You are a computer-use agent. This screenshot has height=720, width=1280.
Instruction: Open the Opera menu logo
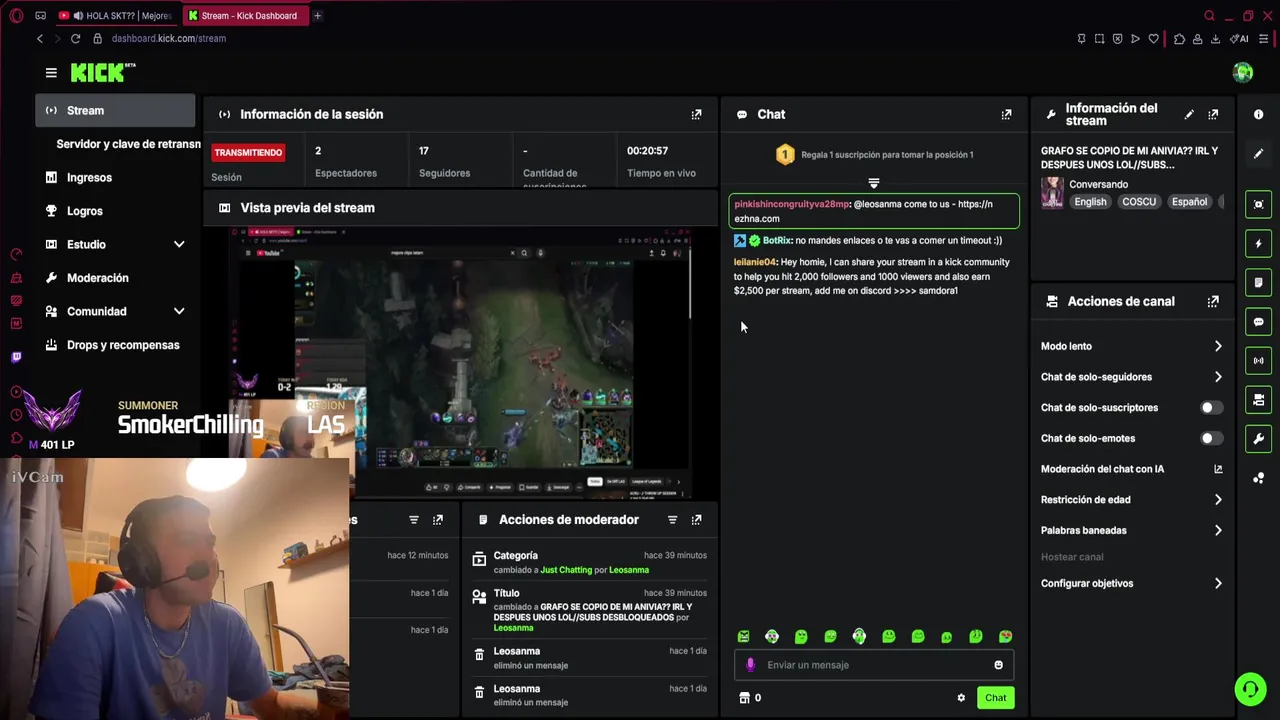16,15
